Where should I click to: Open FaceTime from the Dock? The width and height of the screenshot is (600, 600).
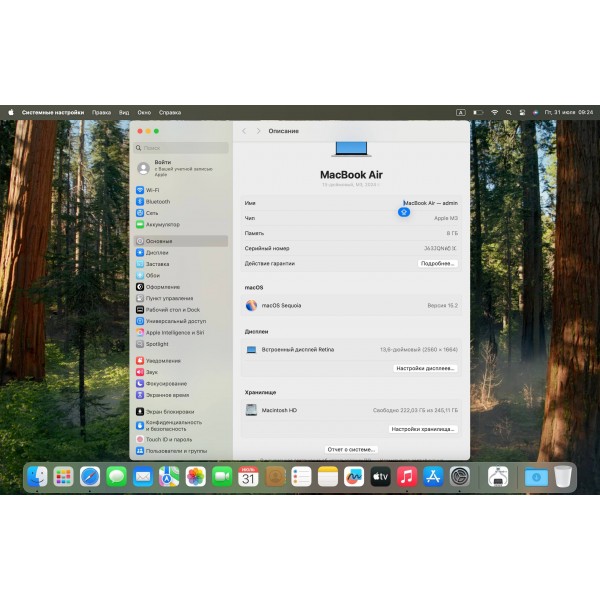click(222, 477)
